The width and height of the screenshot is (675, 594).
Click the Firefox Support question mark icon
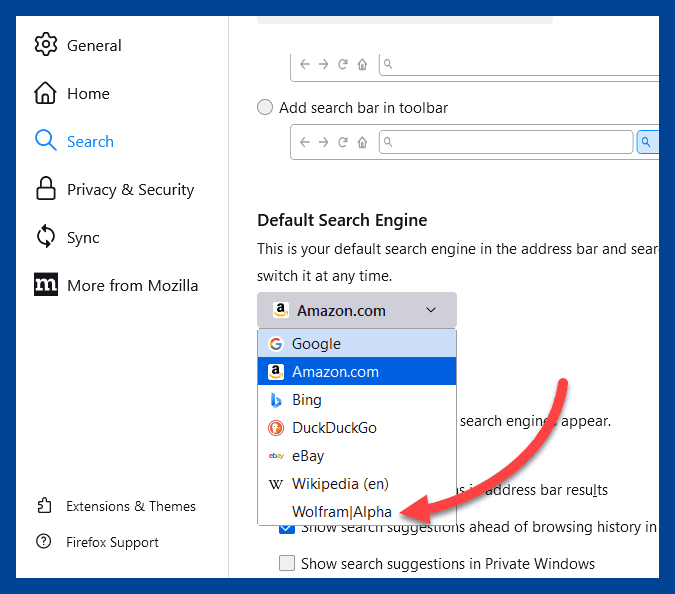[43, 541]
